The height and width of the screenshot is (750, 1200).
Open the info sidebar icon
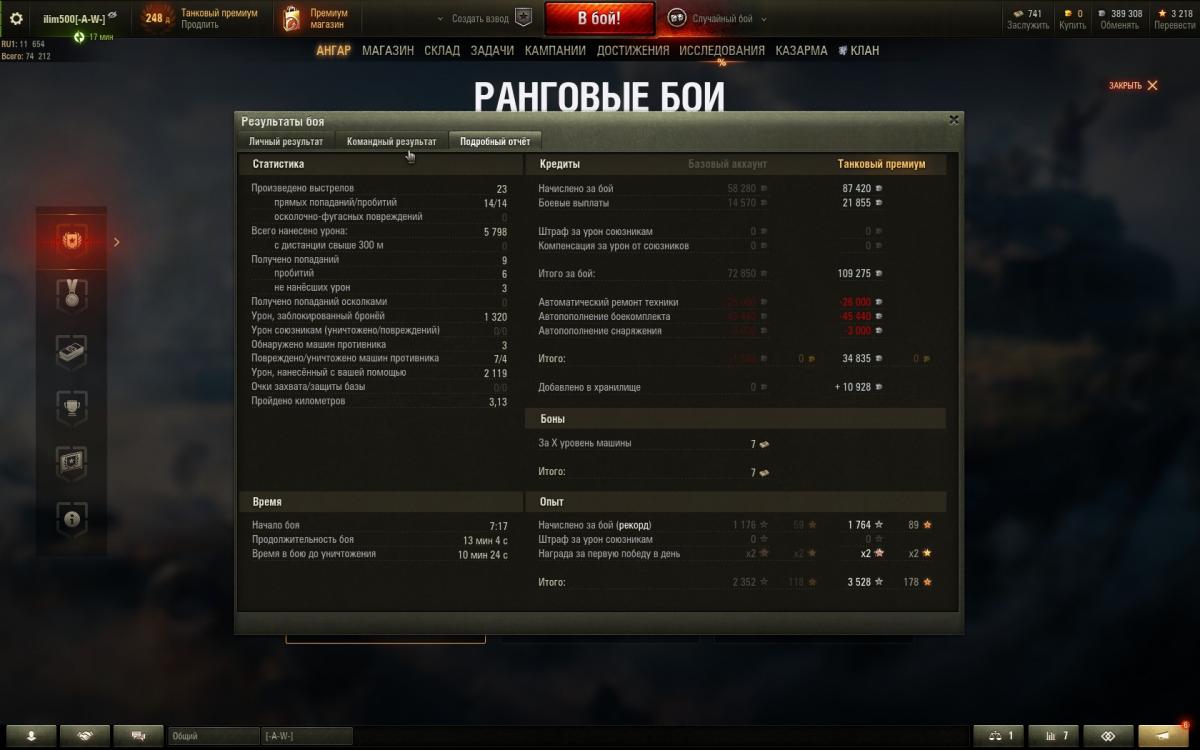(72, 518)
